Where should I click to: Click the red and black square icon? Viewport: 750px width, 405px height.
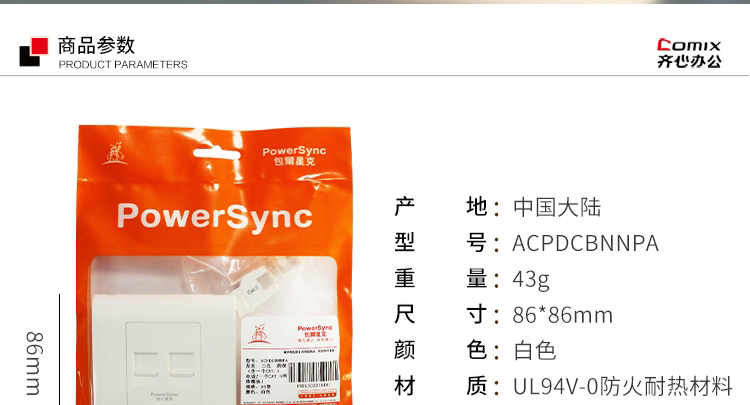point(33,52)
